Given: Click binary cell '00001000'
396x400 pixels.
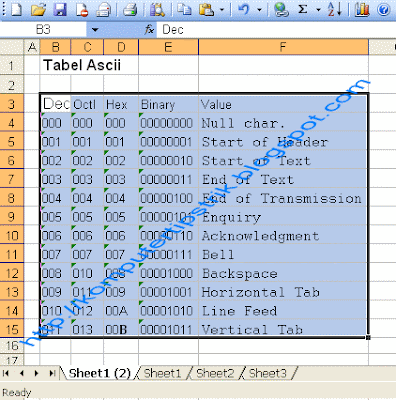Looking at the screenshot, I should [x=168, y=273].
